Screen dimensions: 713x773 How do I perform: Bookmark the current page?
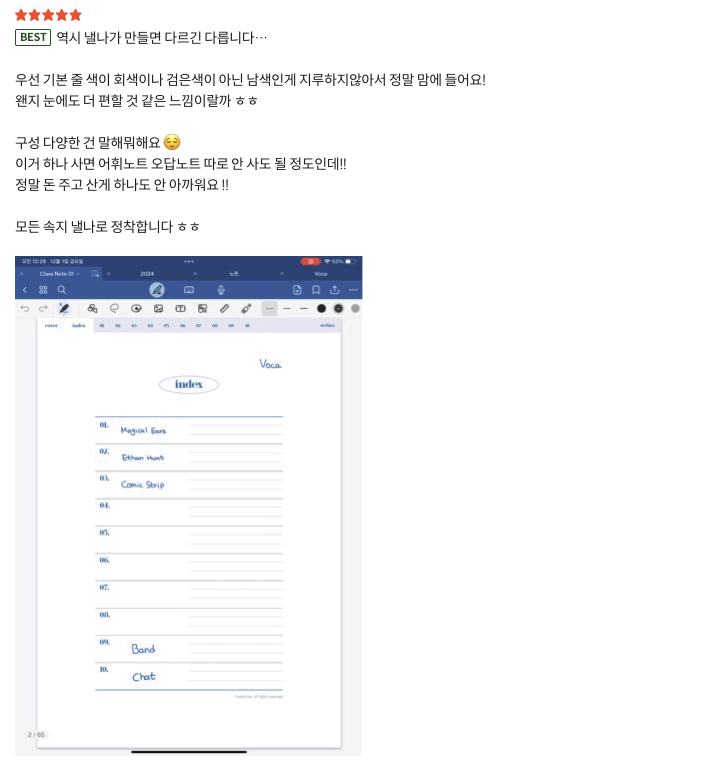click(316, 290)
